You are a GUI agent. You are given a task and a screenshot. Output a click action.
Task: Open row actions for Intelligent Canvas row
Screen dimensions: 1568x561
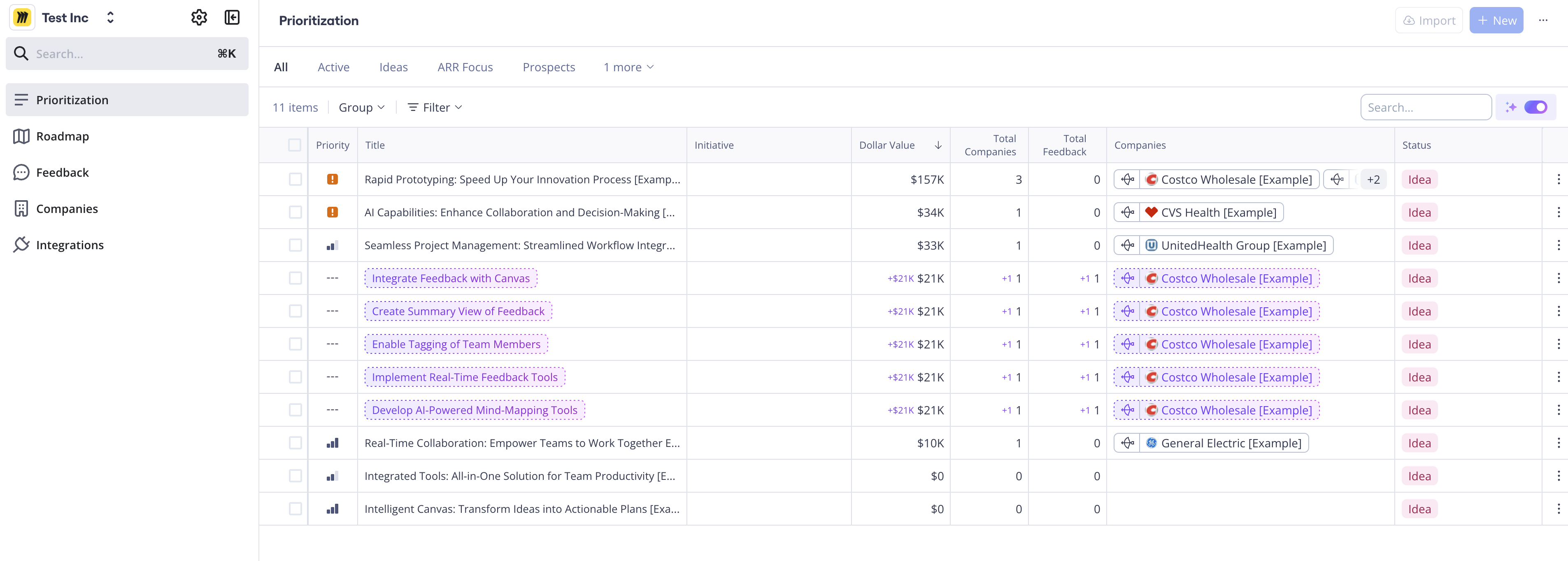[x=1558, y=509]
